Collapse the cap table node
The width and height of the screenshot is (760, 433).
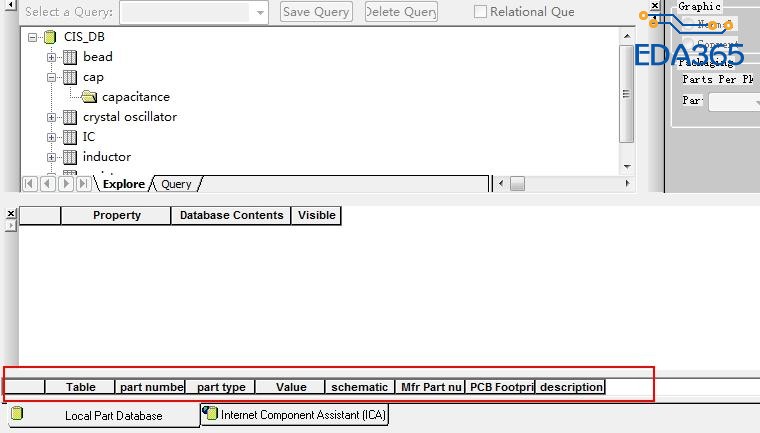coord(51,78)
